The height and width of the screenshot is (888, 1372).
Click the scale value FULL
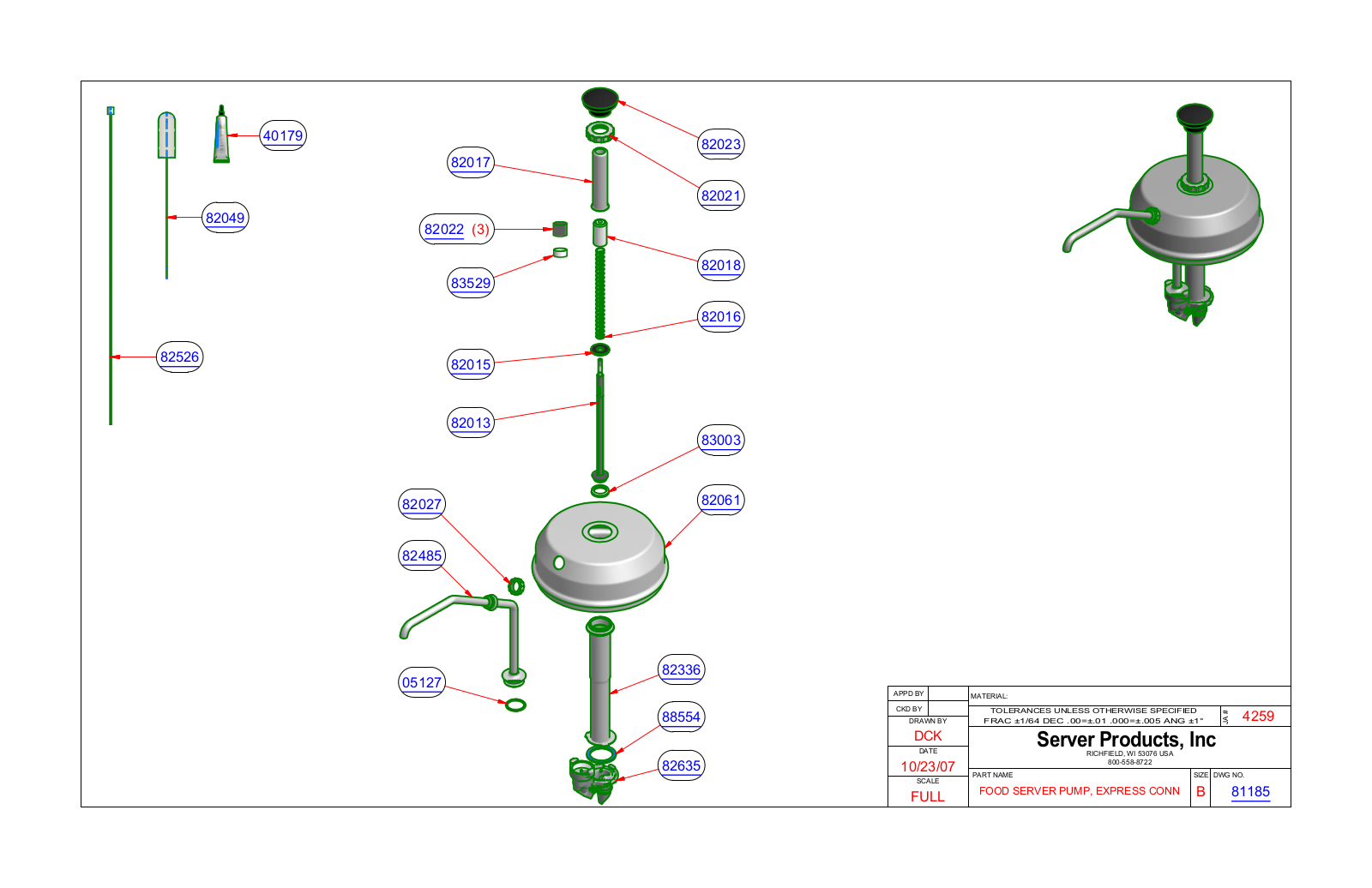tap(928, 796)
